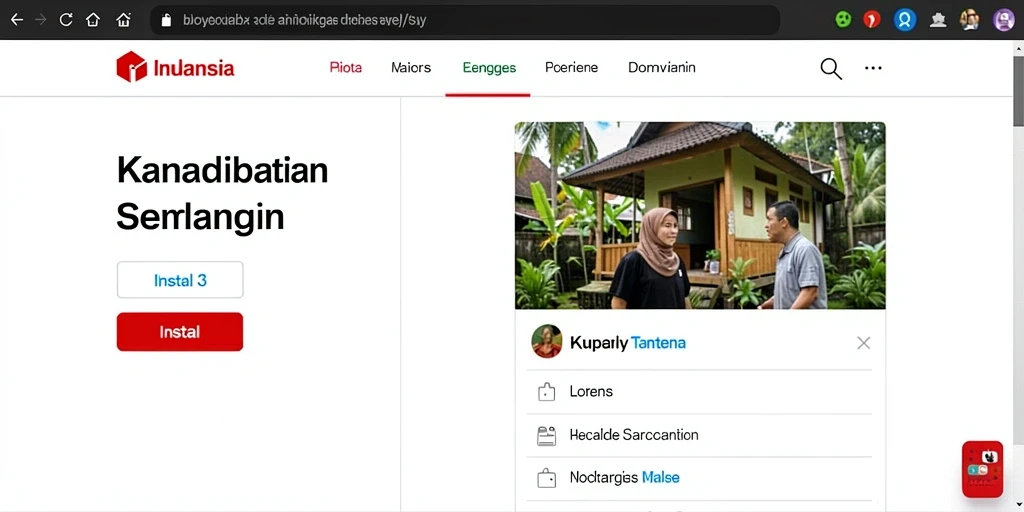
Task: Open the Piota nav item
Action: point(345,67)
